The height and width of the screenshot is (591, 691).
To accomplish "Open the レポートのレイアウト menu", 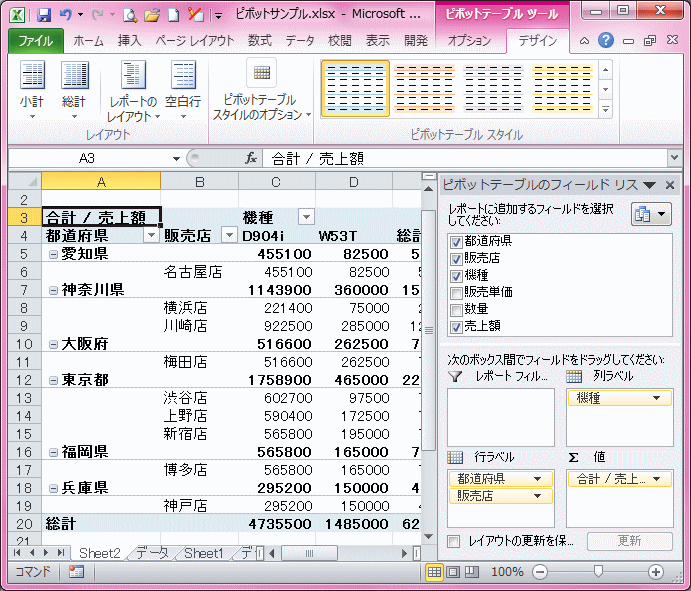I will pyautogui.click(x=133, y=91).
